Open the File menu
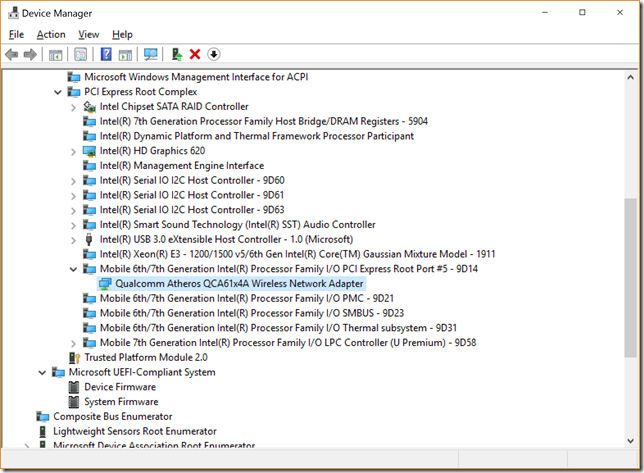 pyautogui.click(x=16, y=34)
